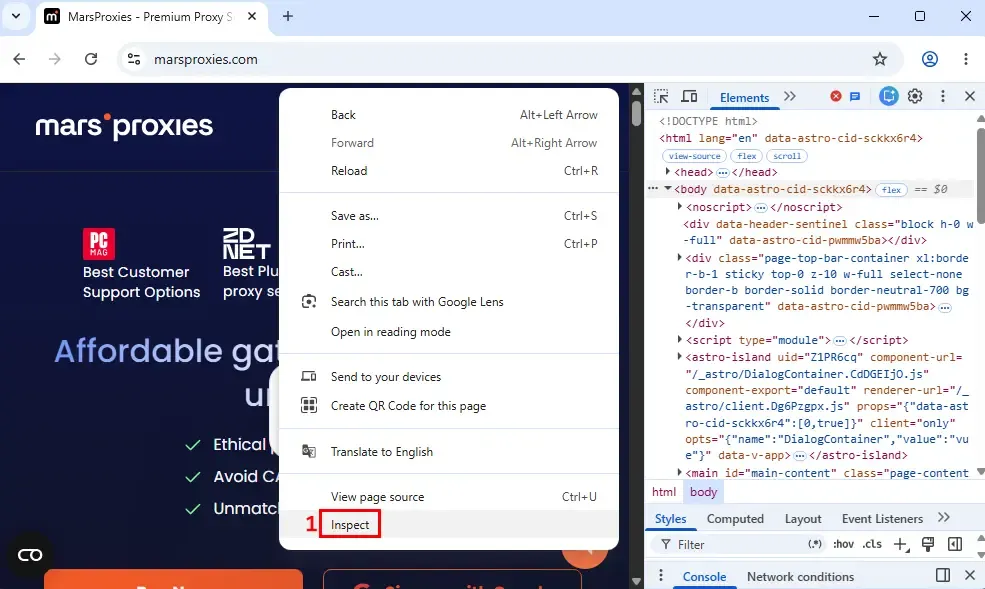Select Print... in the context menu

[x=449, y=244]
